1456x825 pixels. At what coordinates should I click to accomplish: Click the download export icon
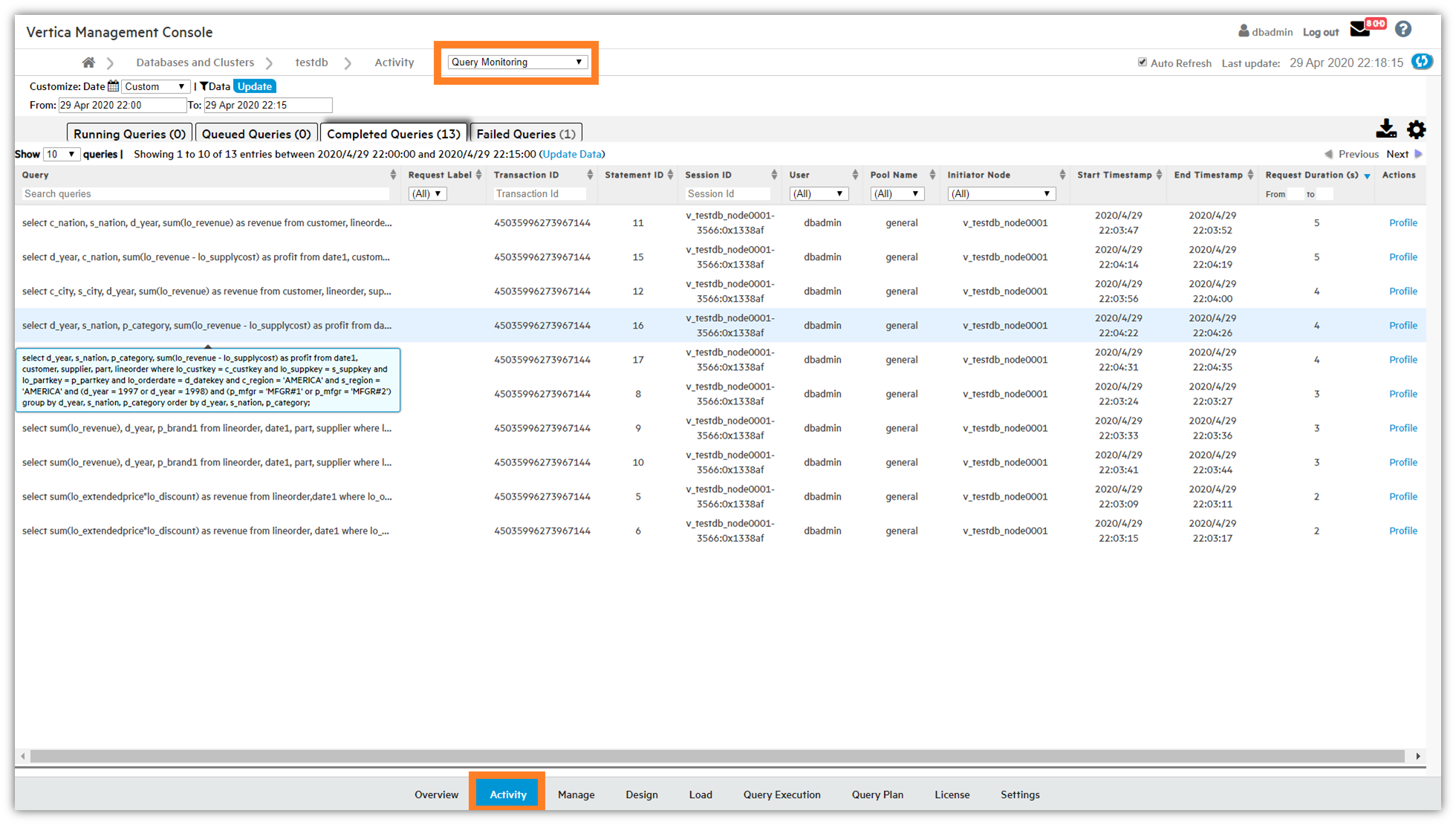(1385, 129)
